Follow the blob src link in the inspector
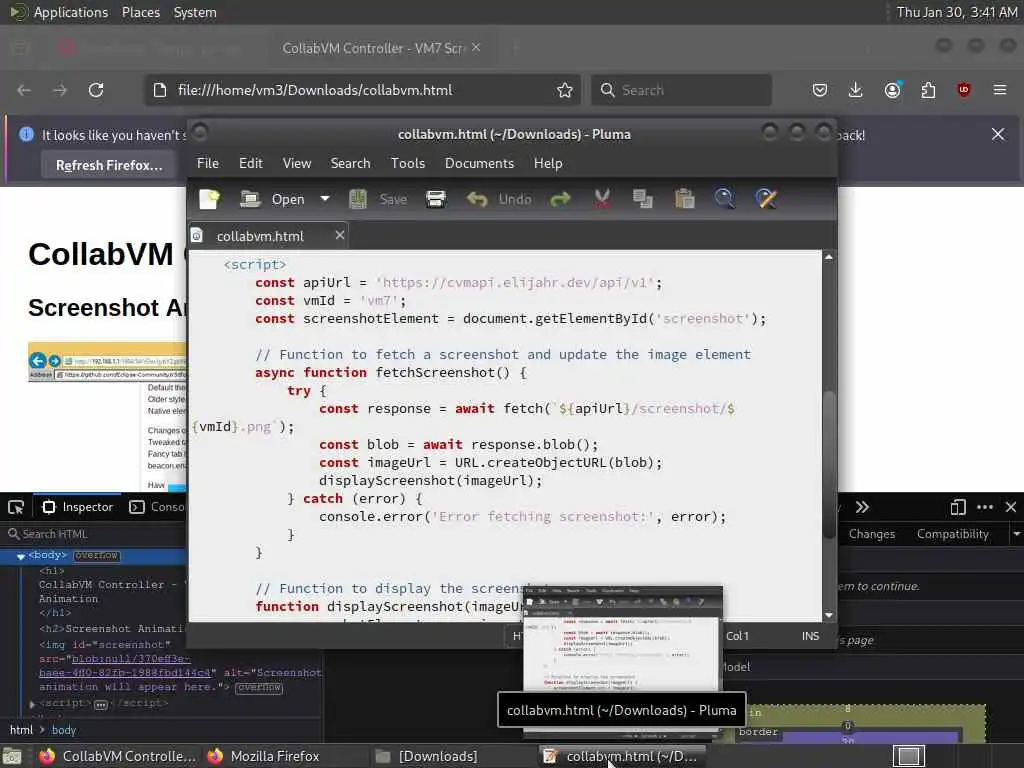Viewport: 1024px width, 768px height. click(x=125, y=666)
